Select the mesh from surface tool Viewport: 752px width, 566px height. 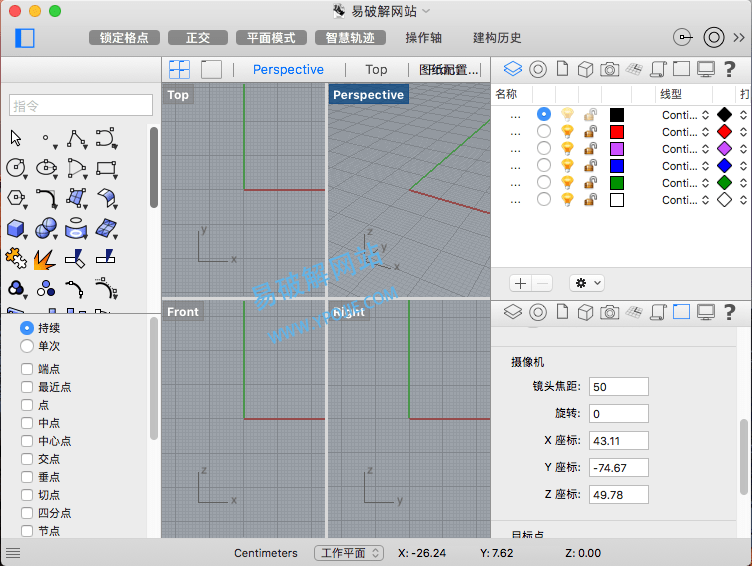point(106,229)
